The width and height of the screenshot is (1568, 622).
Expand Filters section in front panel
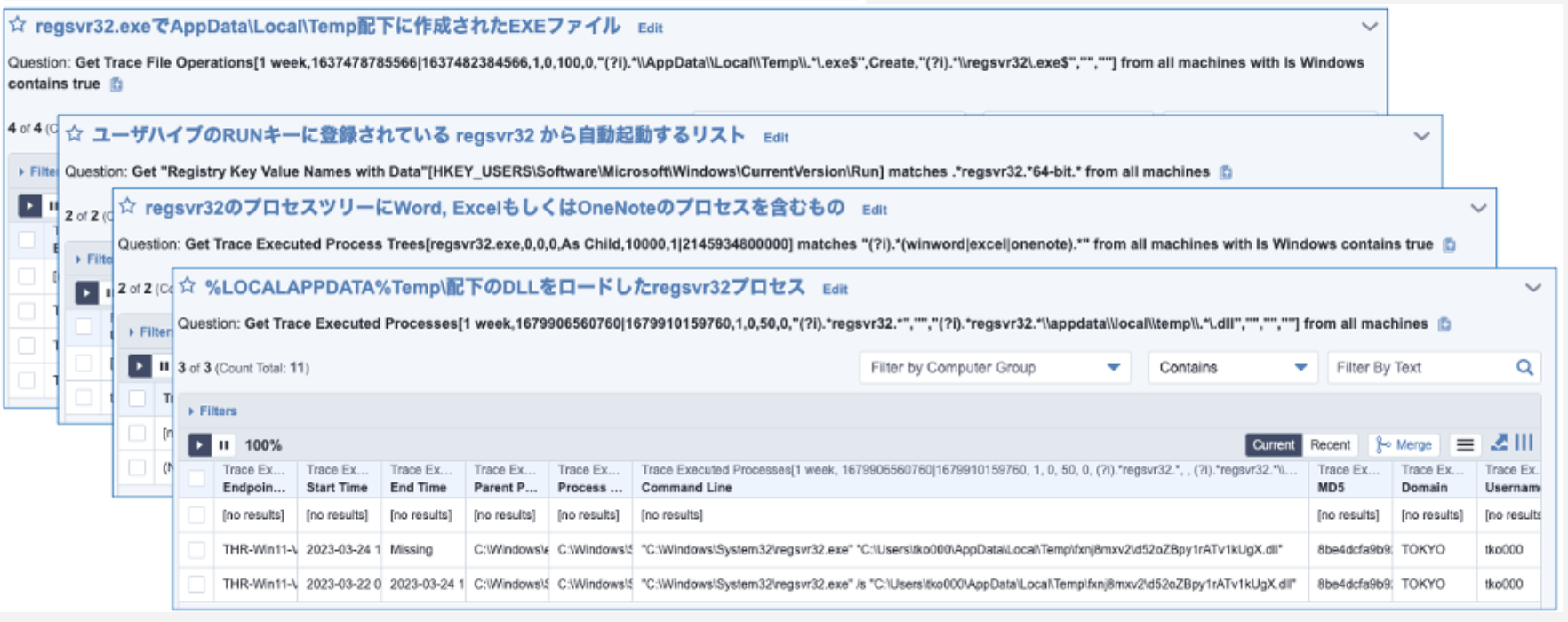click(x=213, y=411)
